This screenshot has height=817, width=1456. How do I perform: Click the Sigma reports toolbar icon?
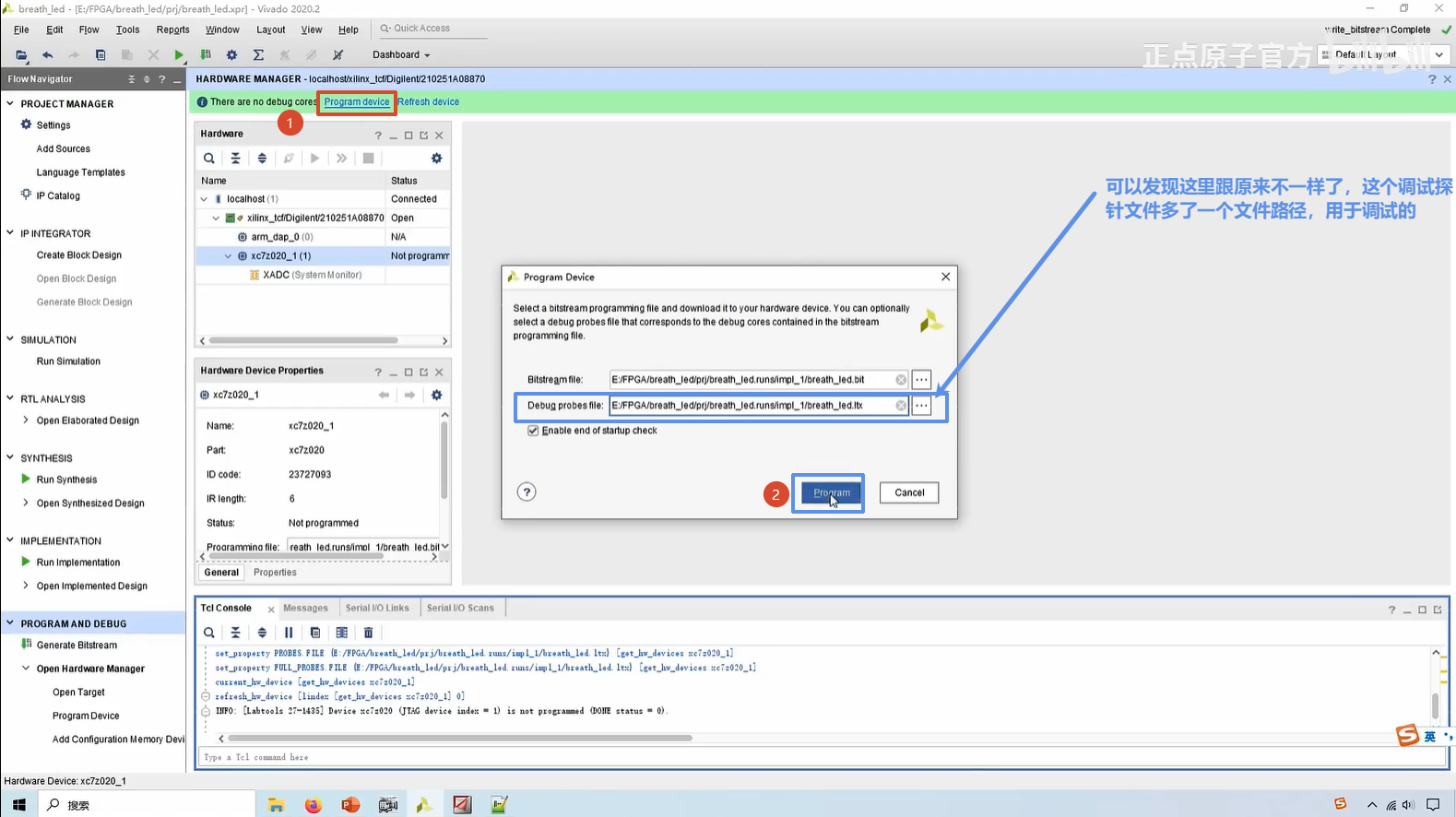[x=258, y=55]
